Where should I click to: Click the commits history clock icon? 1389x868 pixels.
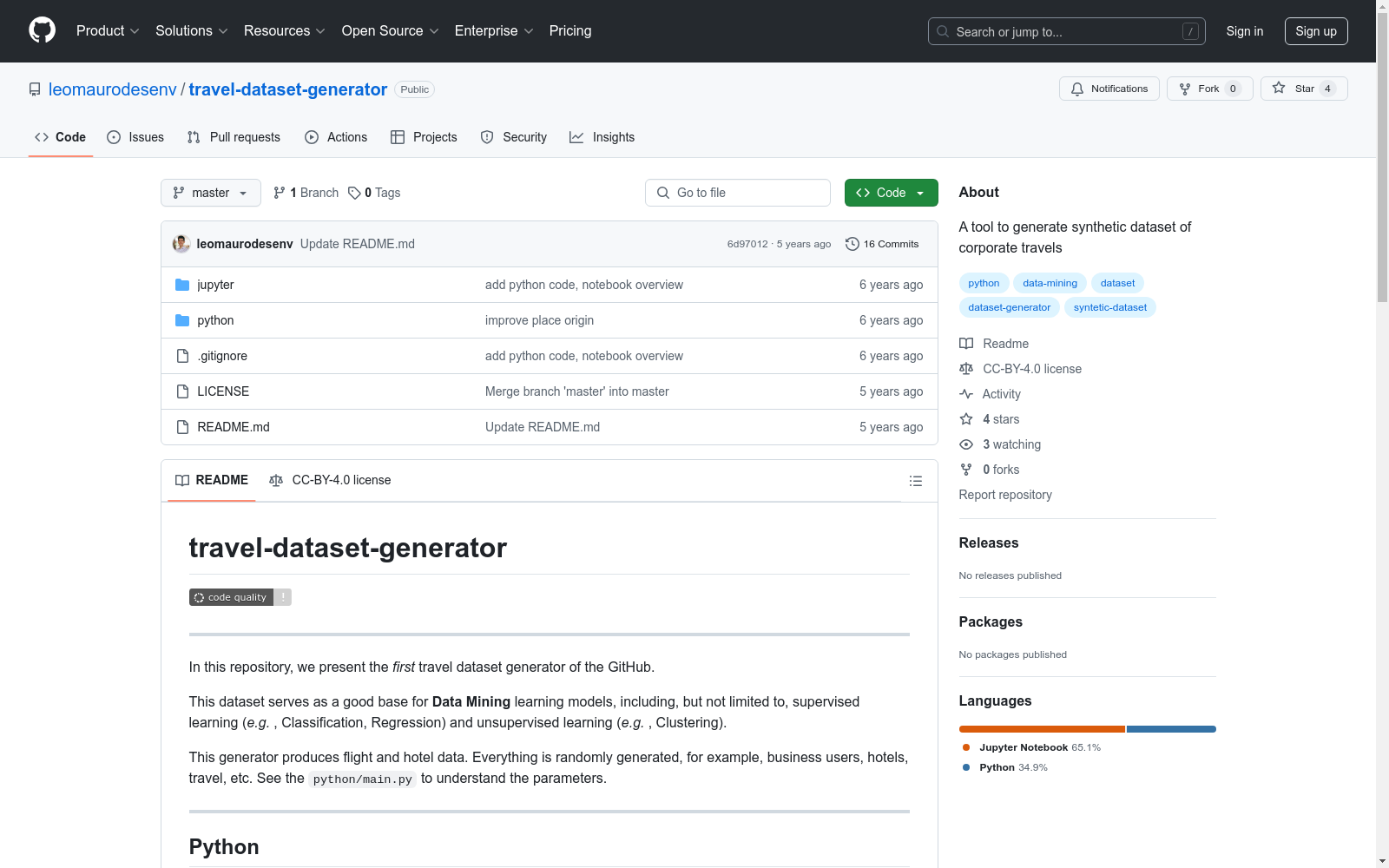(852, 244)
